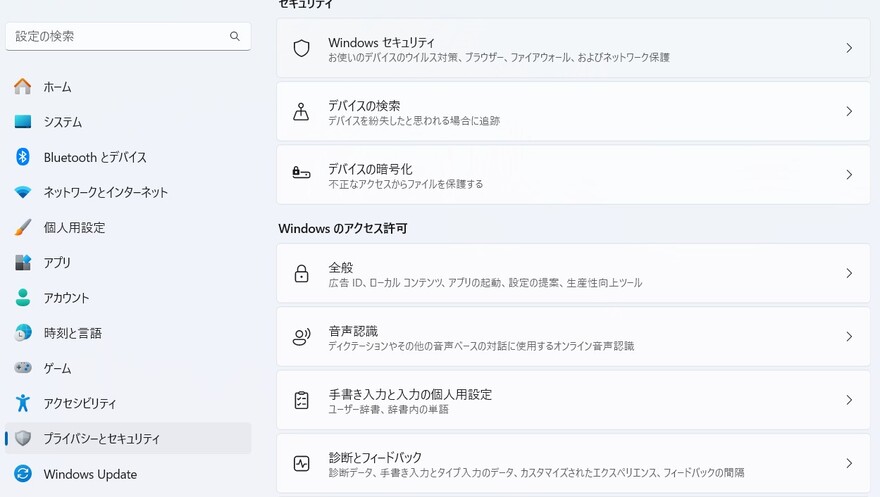The height and width of the screenshot is (497, 880).
Task: Click the 個人用設定 paintbrush icon
Action: click(22, 227)
